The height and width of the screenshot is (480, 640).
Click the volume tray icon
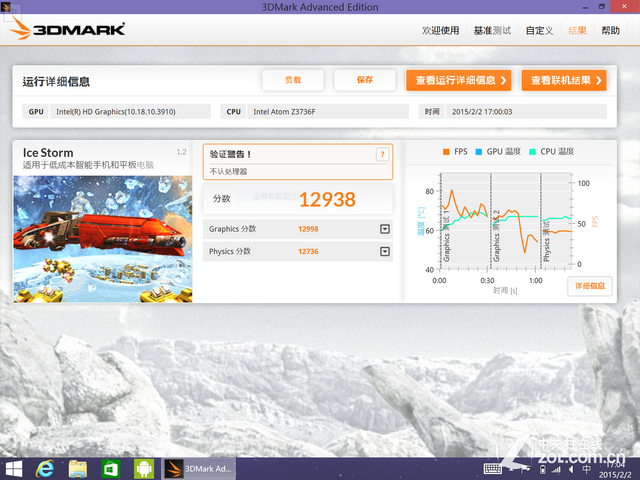tap(571, 470)
